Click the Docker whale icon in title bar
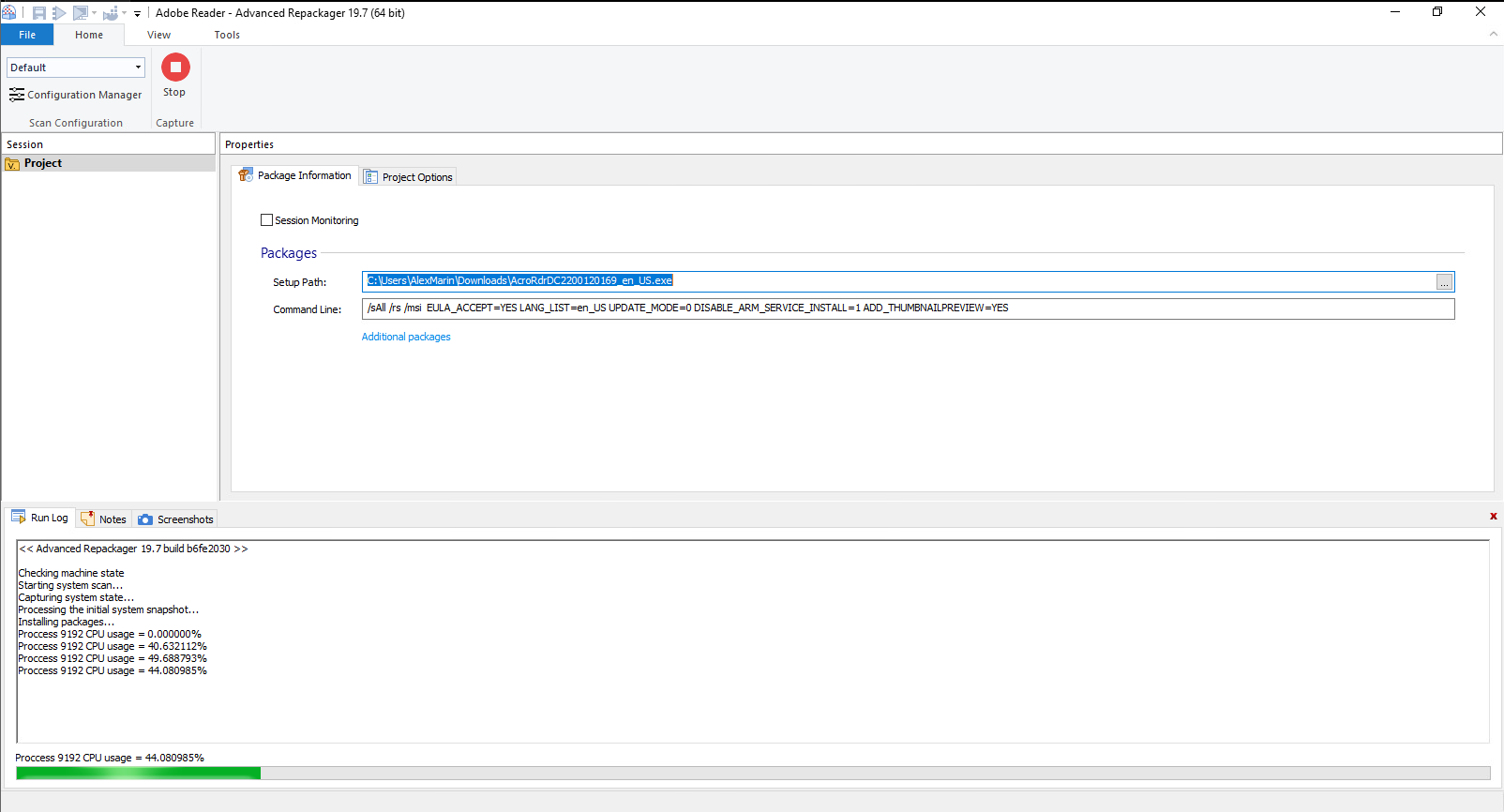Viewport: 1504px width, 812px height. [x=111, y=13]
